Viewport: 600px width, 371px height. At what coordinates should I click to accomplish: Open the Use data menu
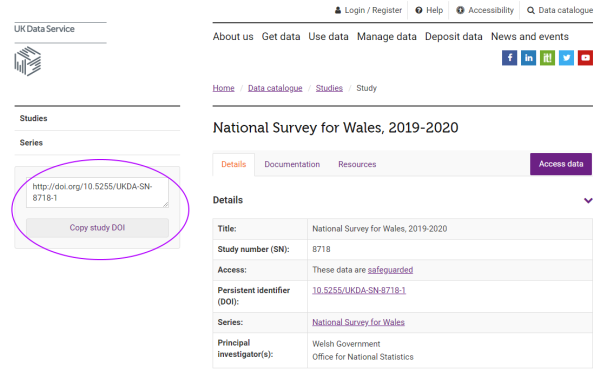(328, 37)
